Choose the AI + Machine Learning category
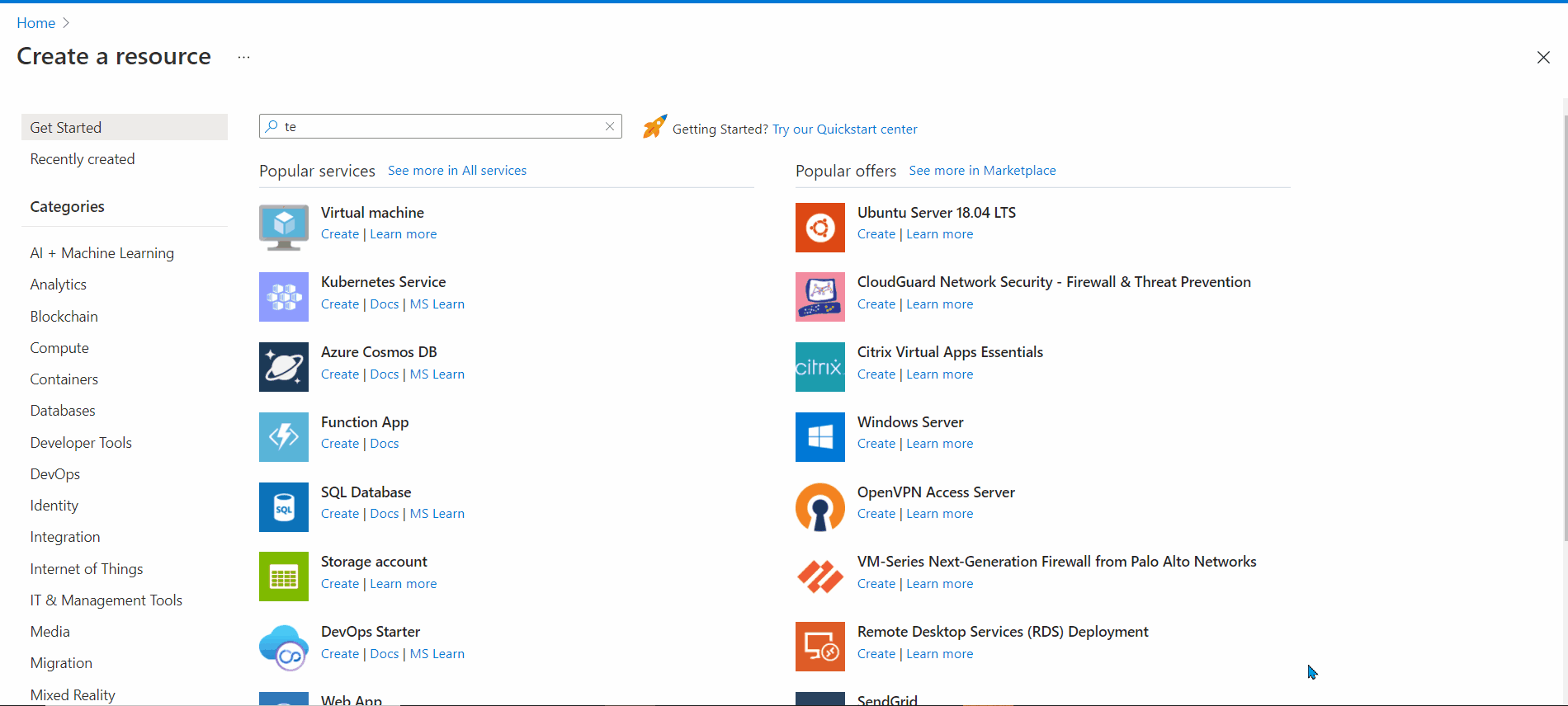Viewport: 1568px width, 706px height. pos(102,253)
